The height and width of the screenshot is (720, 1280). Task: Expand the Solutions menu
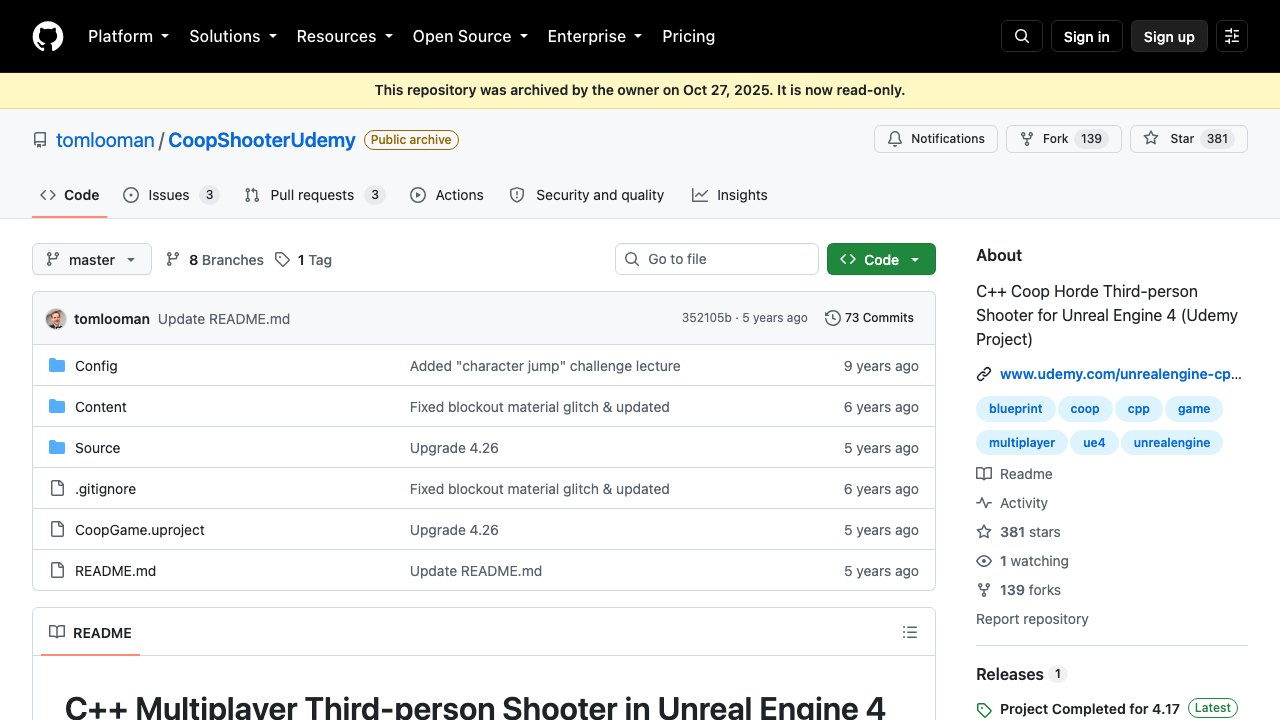[233, 36]
